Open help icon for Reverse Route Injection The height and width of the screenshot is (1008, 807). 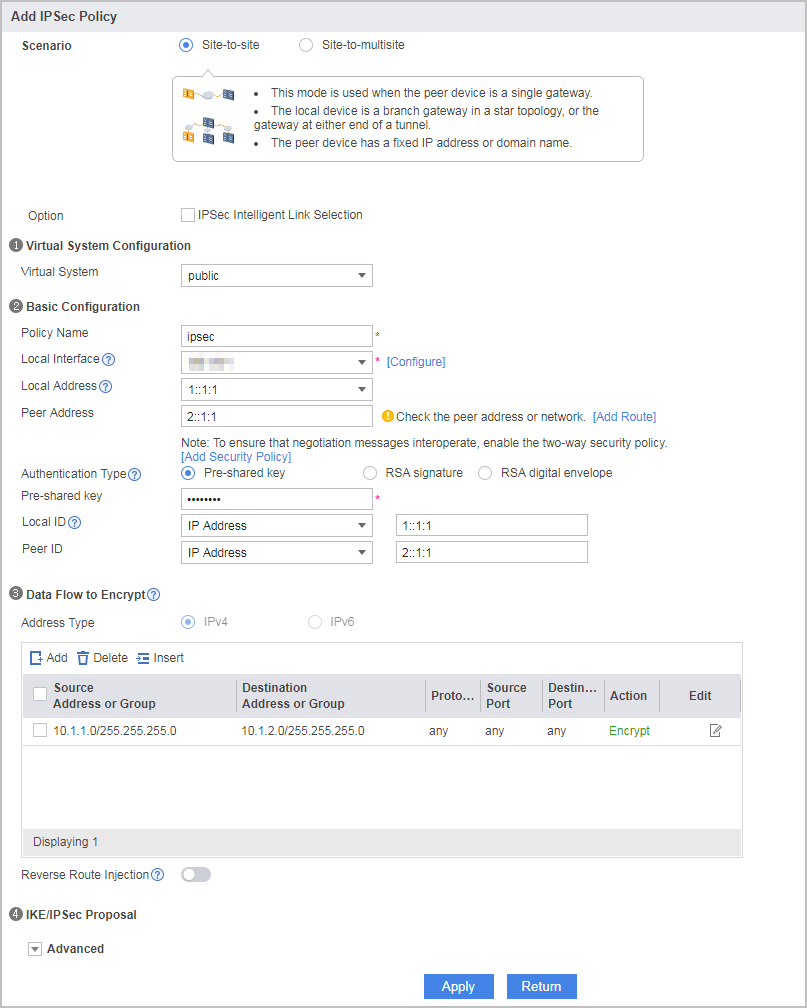(158, 875)
